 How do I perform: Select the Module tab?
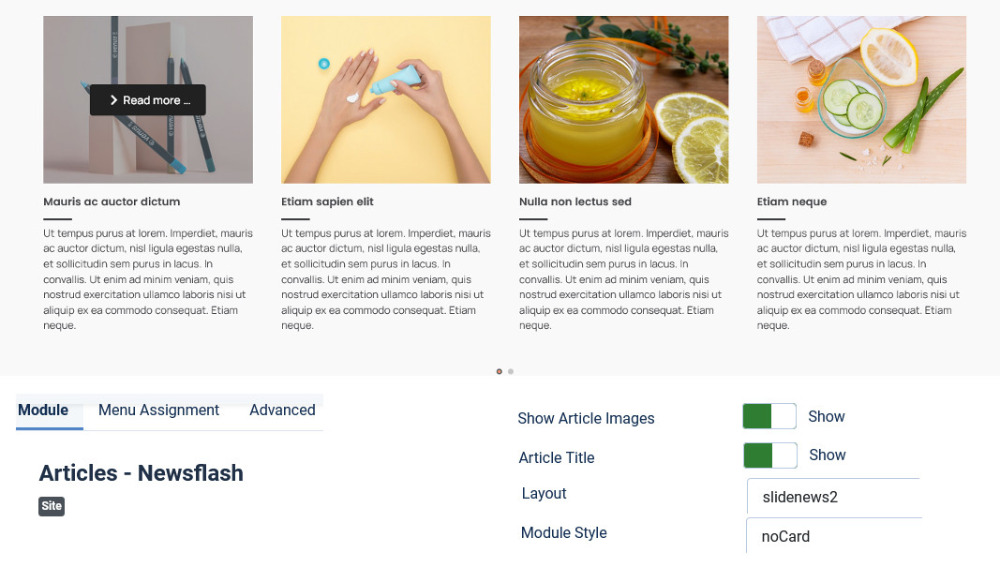tap(43, 410)
